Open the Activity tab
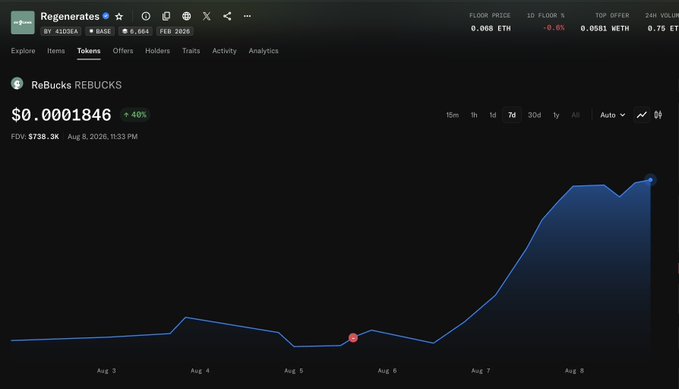Viewport: 679px width, 389px height. click(x=224, y=51)
